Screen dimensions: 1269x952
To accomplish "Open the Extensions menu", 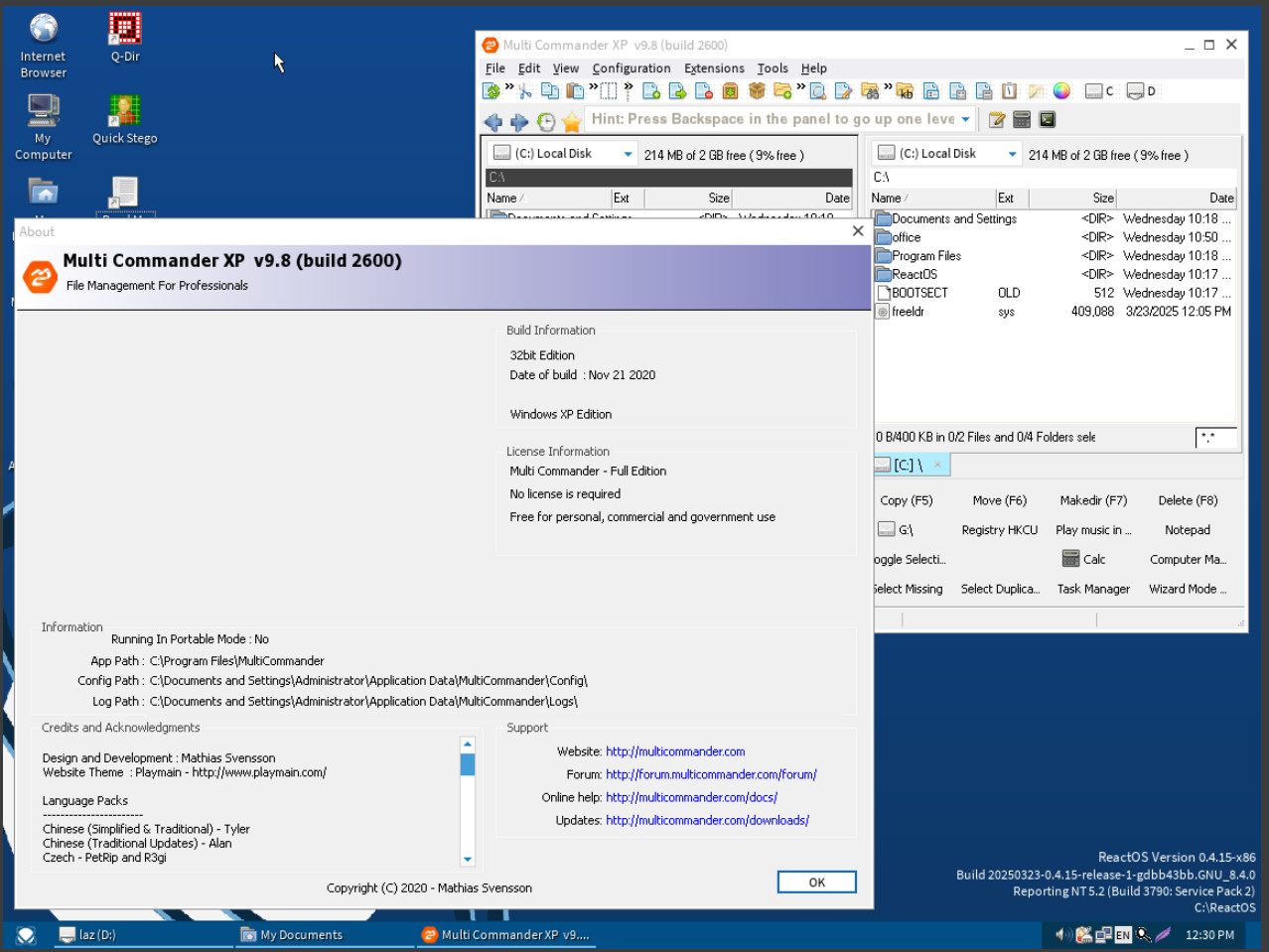I will (x=714, y=68).
